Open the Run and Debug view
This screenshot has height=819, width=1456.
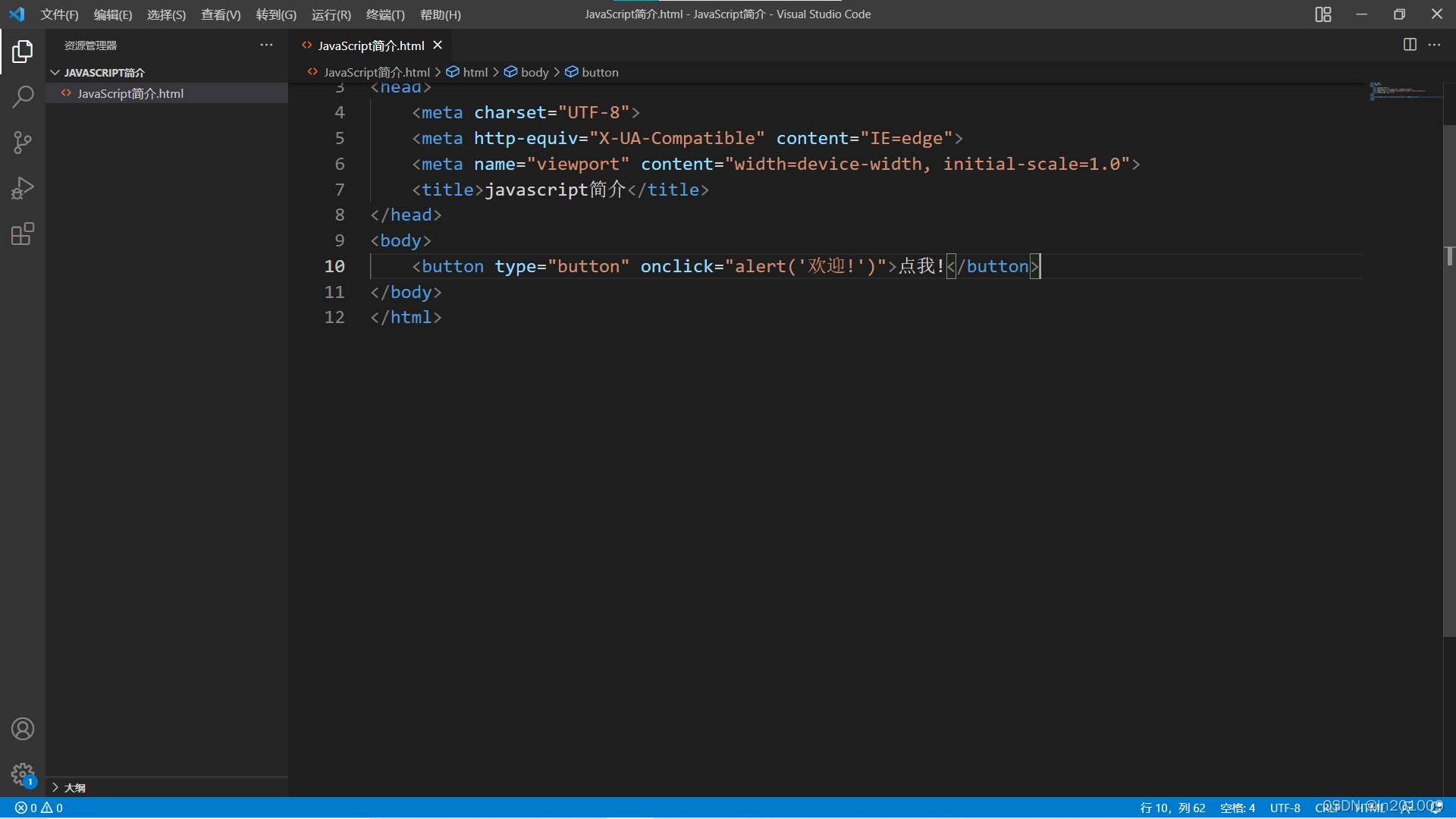[23, 188]
